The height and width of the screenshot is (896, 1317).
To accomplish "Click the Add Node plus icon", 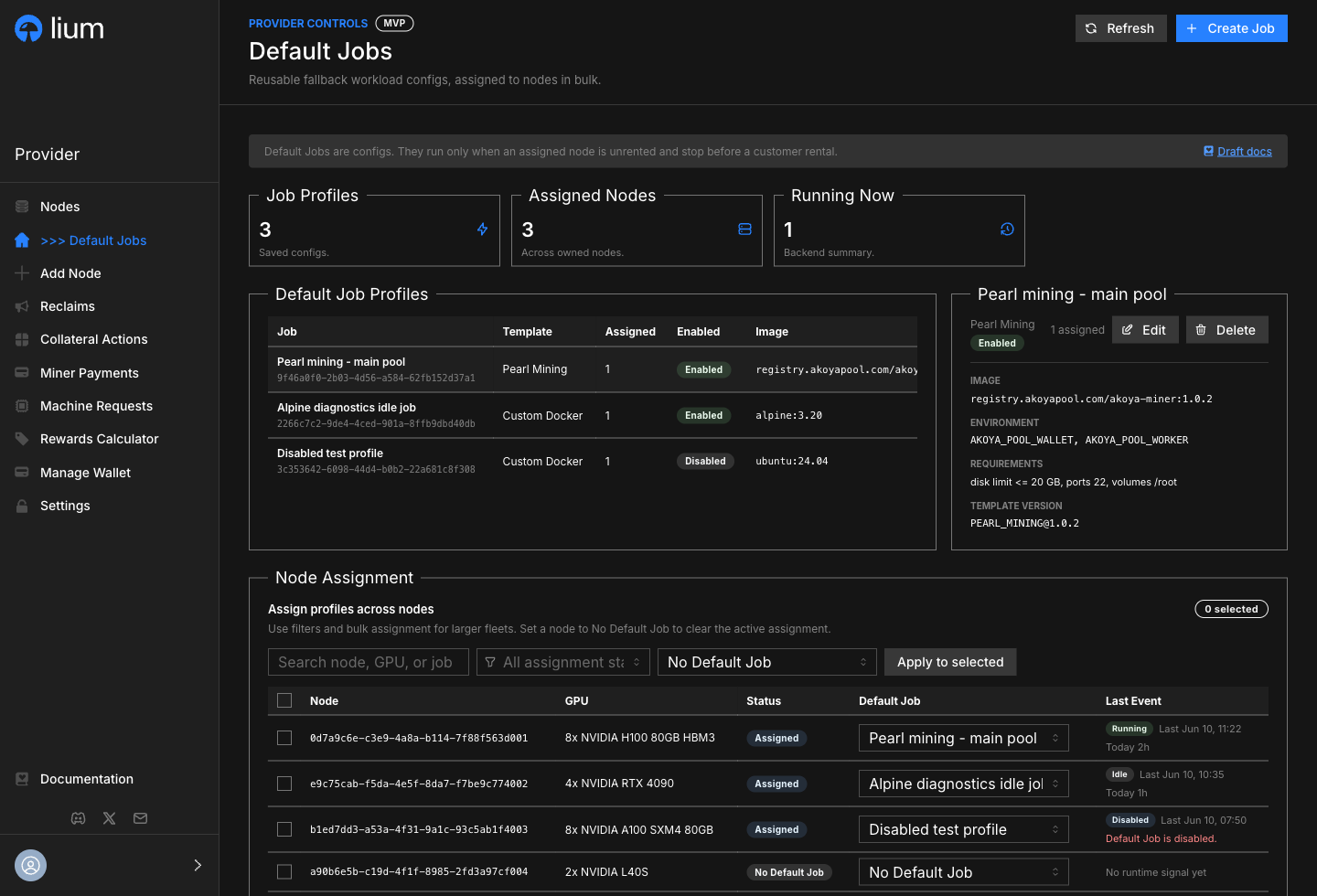I will (x=22, y=273).
